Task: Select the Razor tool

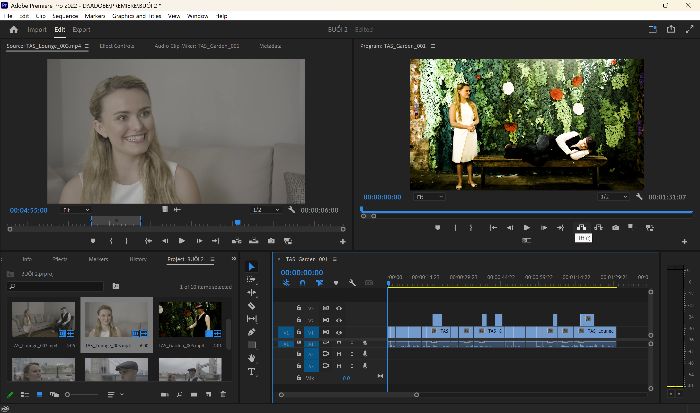Action: [251, 306]
